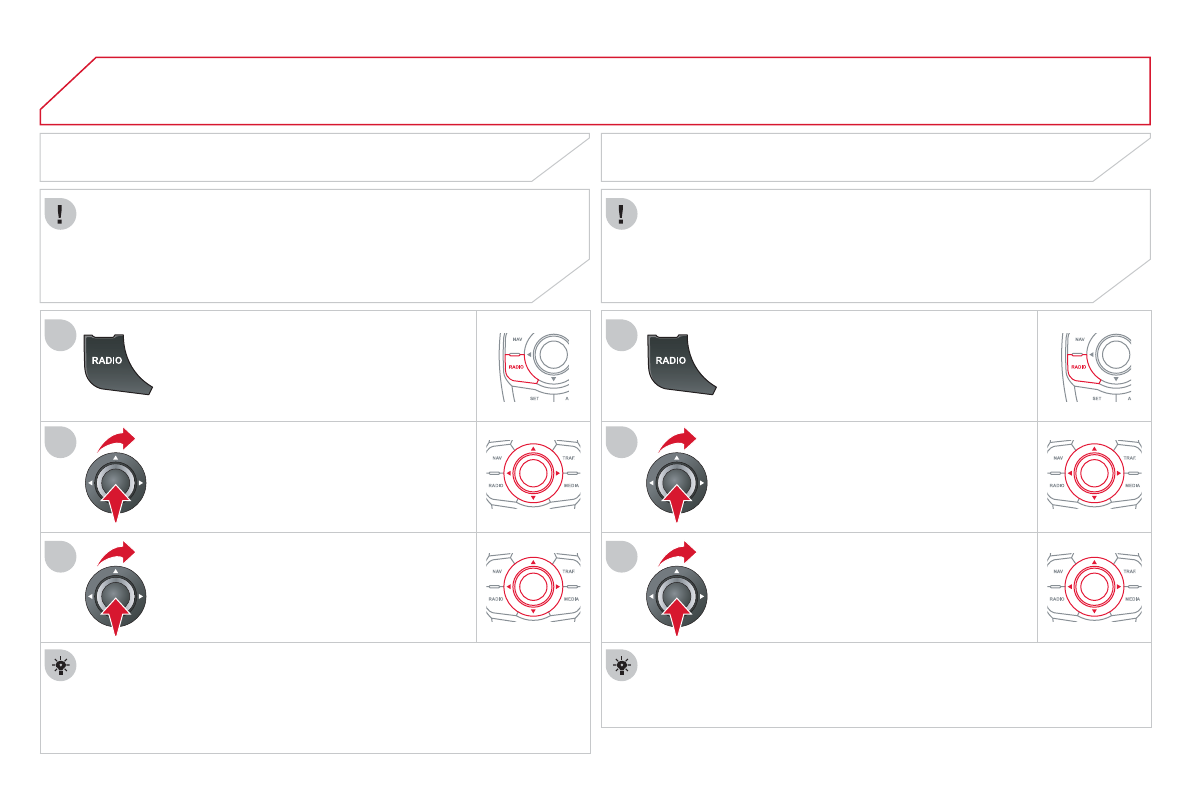Click the exclamation warning icon in left column
The height and width of the screenshot is (794, 1191).
coord(62,214)
